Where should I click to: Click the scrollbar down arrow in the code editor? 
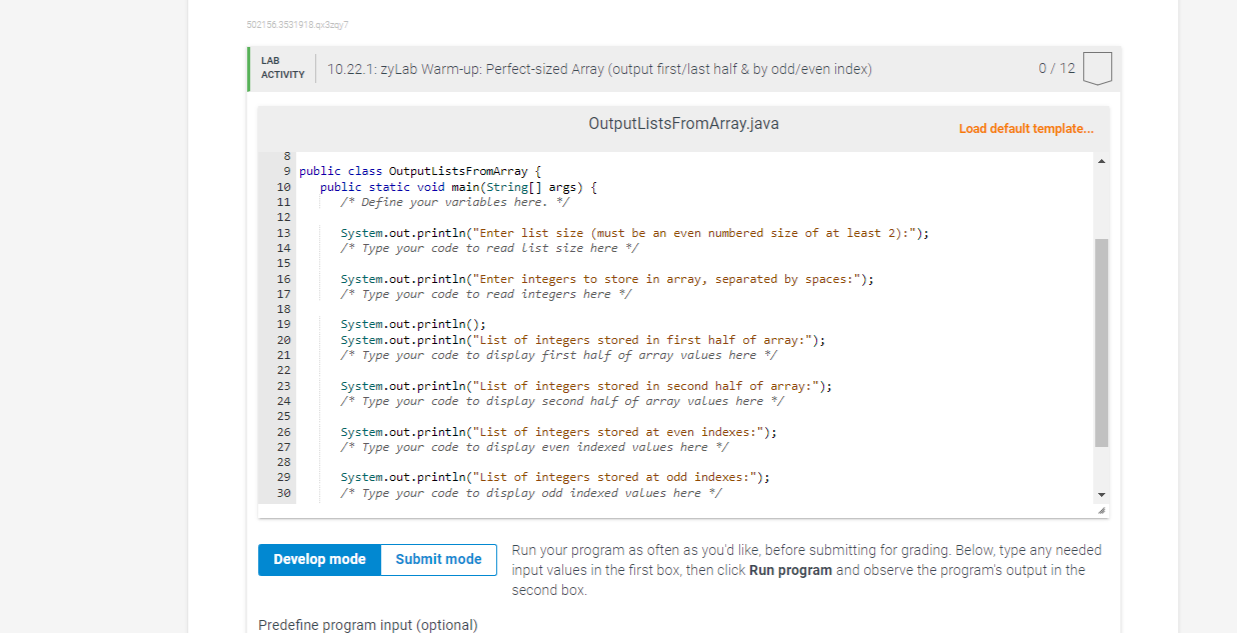tap(1101, 493)
